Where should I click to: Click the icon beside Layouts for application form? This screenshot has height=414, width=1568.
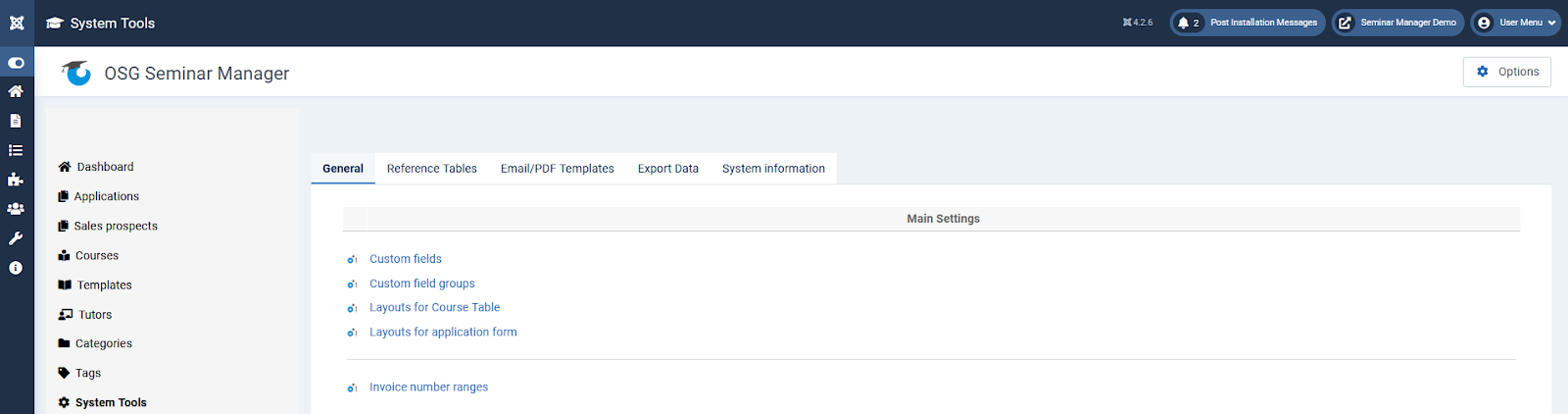tap(352, 333)
